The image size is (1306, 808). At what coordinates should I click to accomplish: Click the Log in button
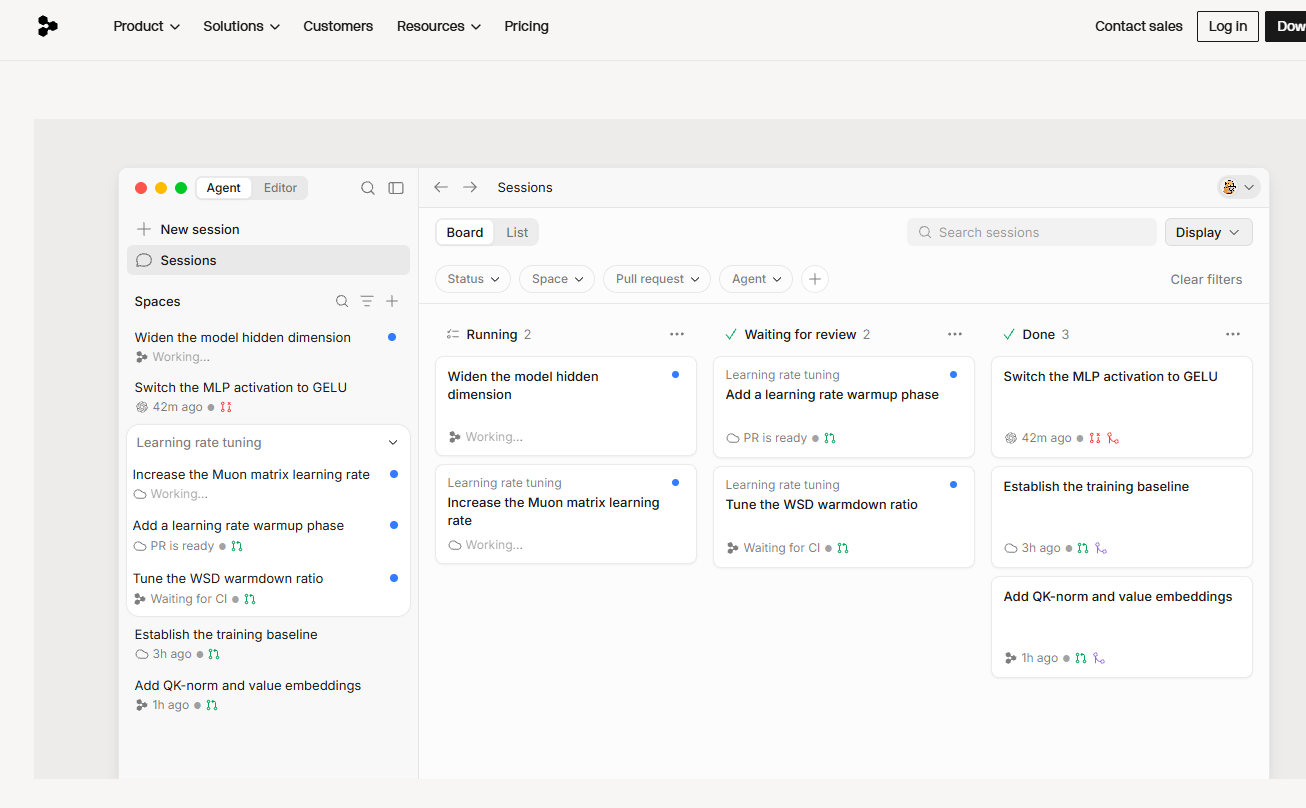[x=1228, y=26]
